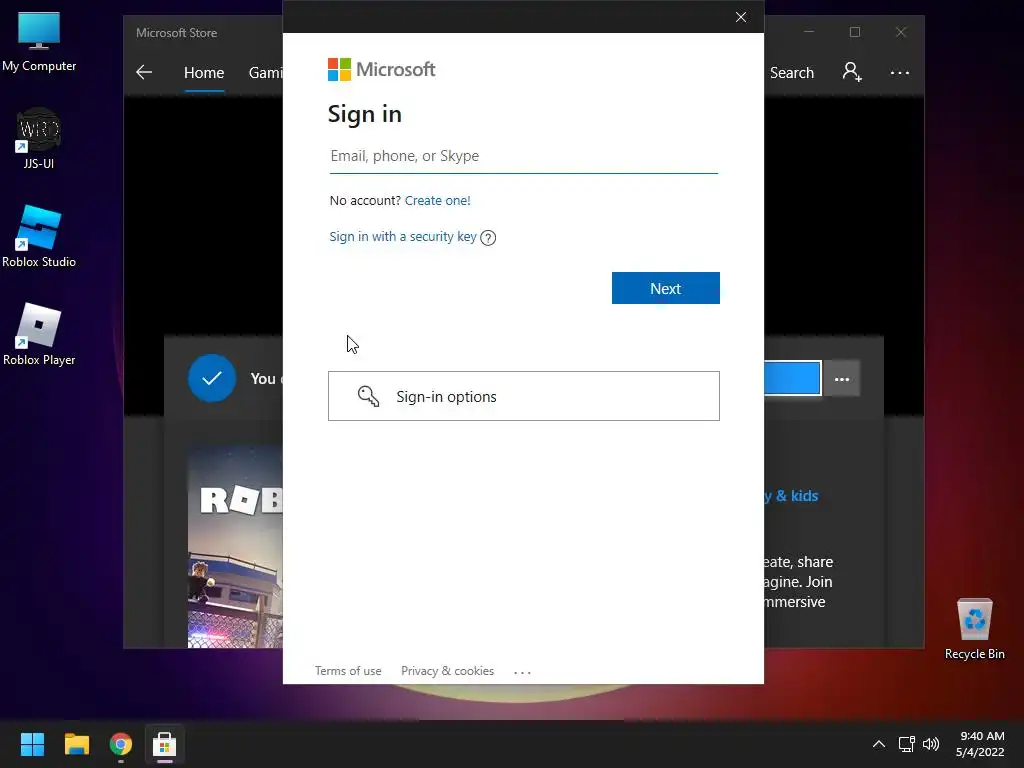
Task: Switch to the Home tab in Store
Action: [x=204, y=72]
